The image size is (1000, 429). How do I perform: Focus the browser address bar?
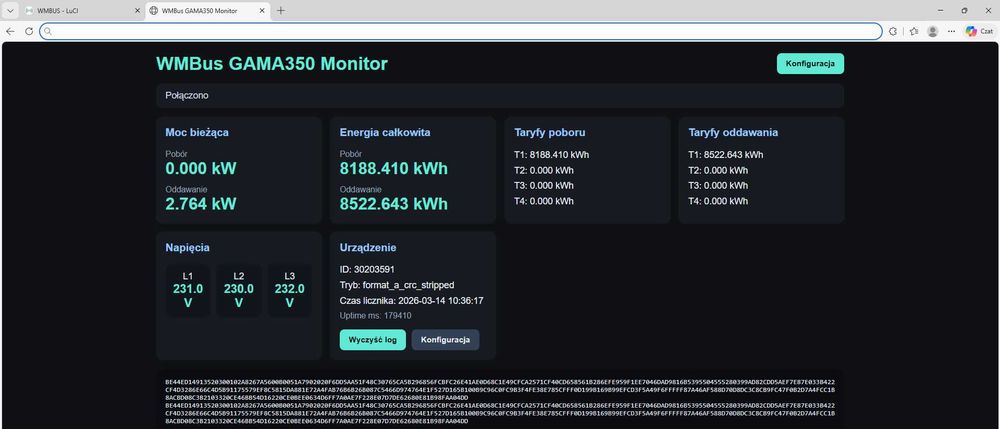pos(460,31)
